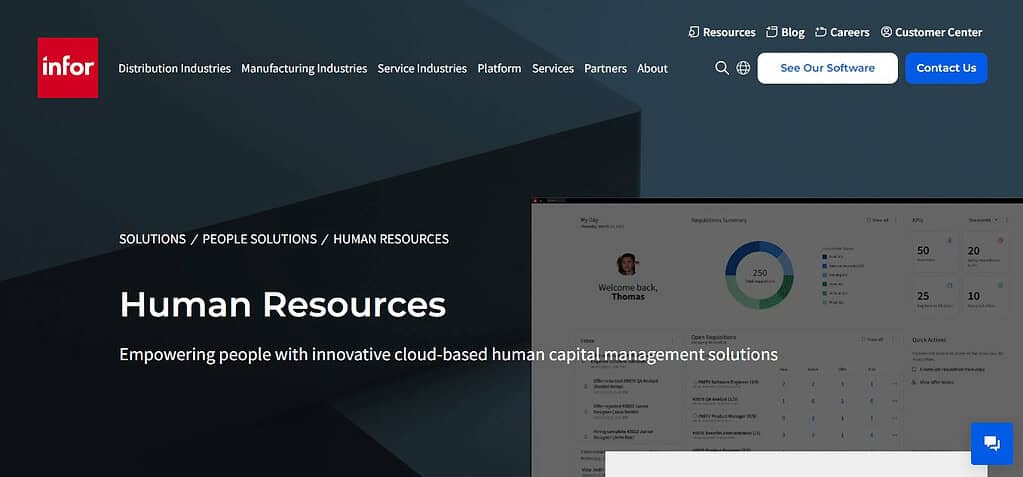1023x477 pixels.
Task: Click 'Welcome back, Thomas' text
Action: click(628, 292)
